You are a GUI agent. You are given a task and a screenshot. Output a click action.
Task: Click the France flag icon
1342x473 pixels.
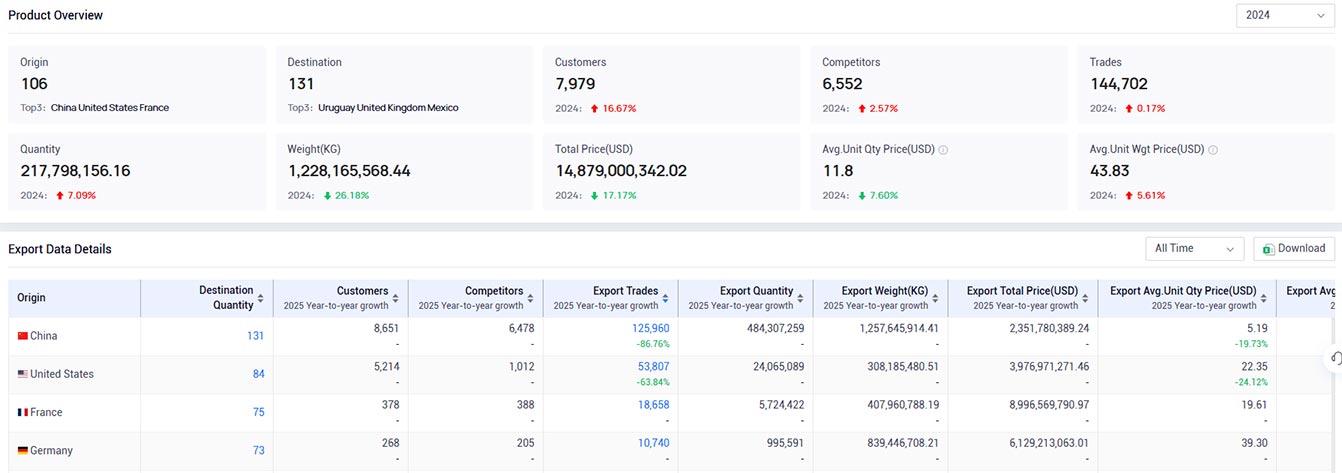click(22, 412)
